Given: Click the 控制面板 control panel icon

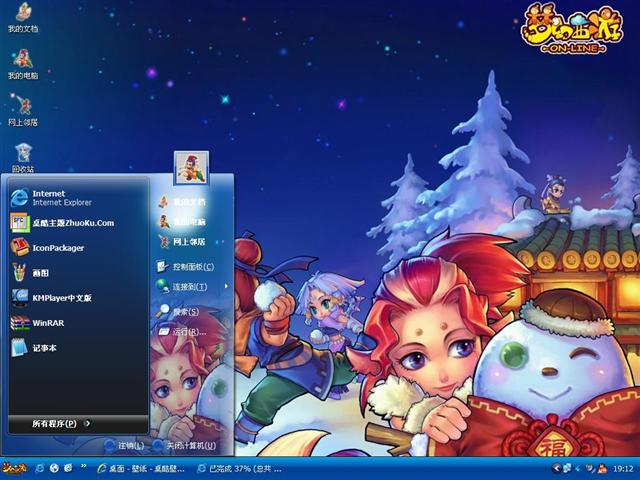Looking at the screenshot, I should coord(162,267).
